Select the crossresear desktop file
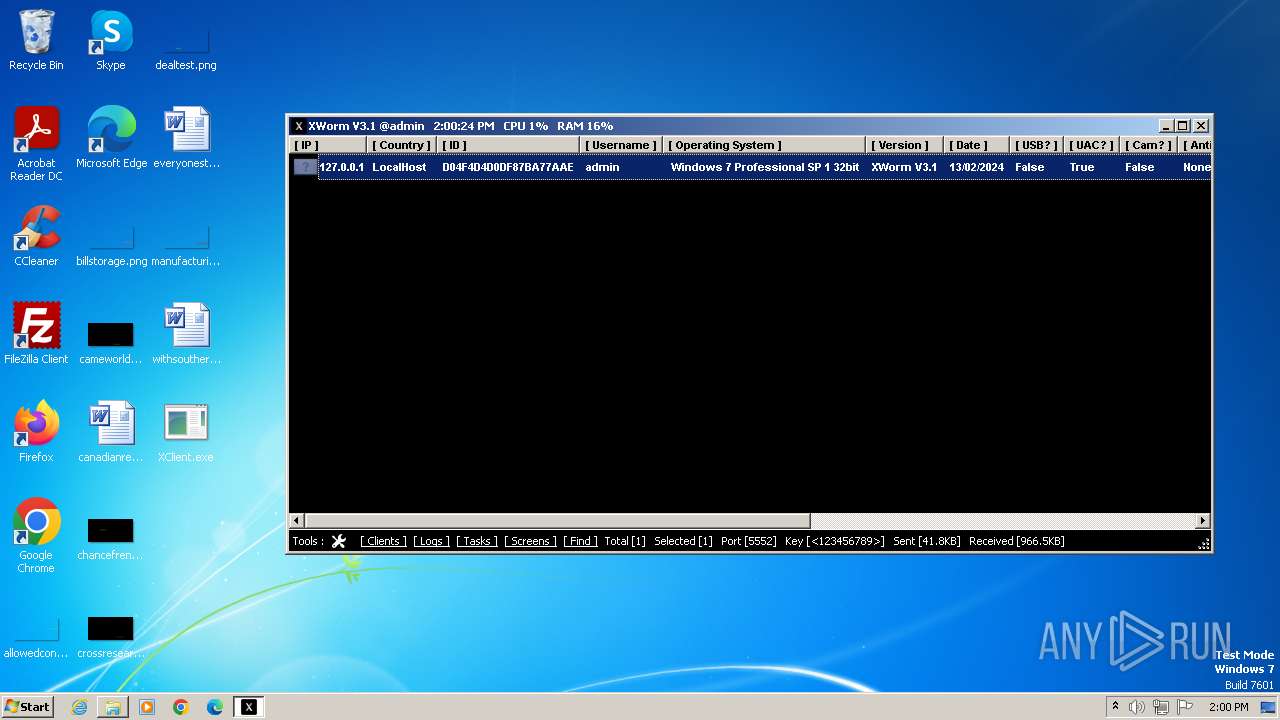 [x=111, y=638]
